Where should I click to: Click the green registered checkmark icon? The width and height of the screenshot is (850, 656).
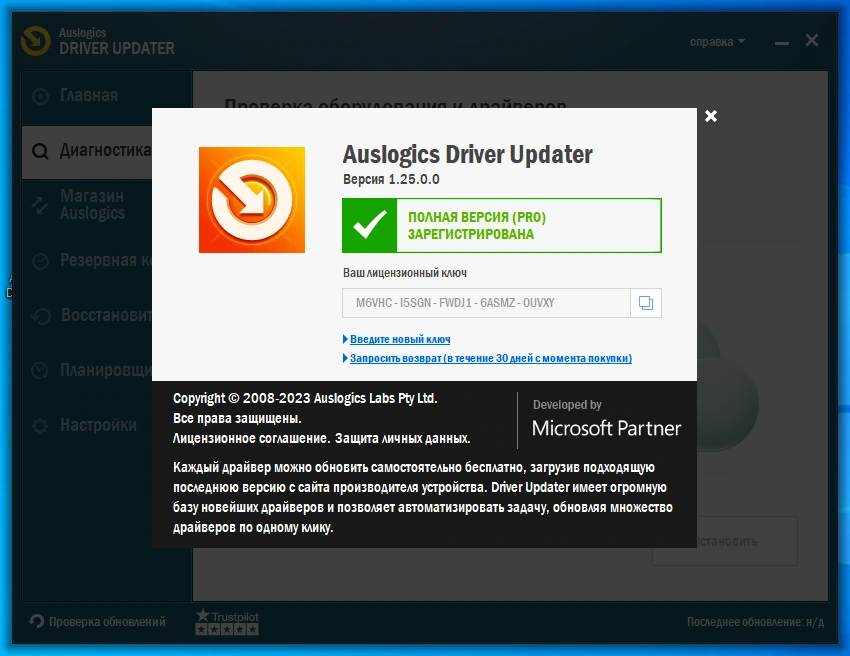tap(370, 225)
